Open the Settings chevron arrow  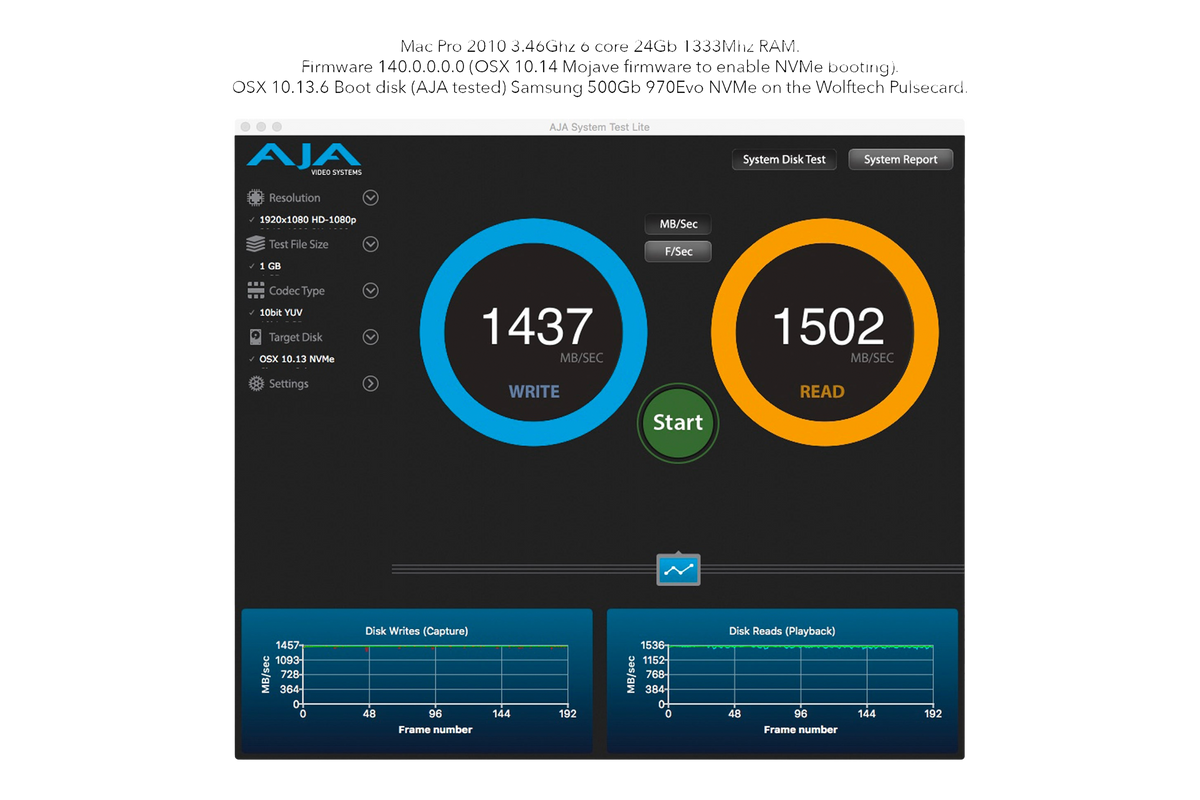point(370,384)
